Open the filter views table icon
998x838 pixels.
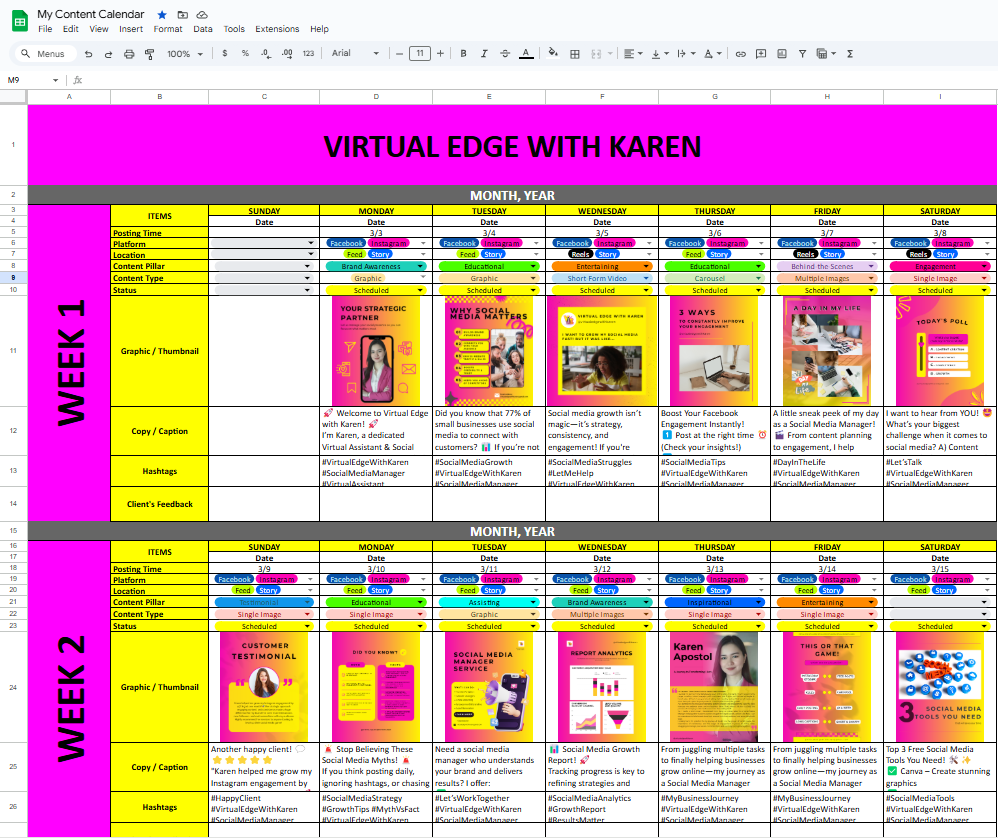coord(826,54)
